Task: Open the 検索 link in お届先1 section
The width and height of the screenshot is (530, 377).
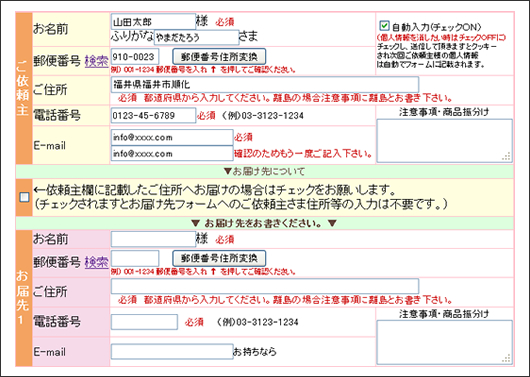Action: (x=96, y=262)
